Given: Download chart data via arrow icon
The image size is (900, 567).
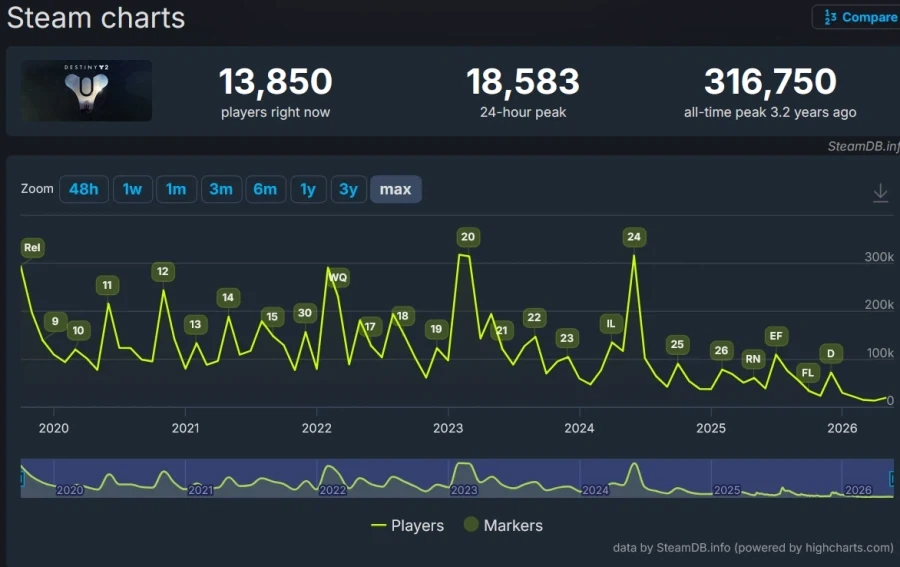Looking at the screenshot, I should 880,193.
